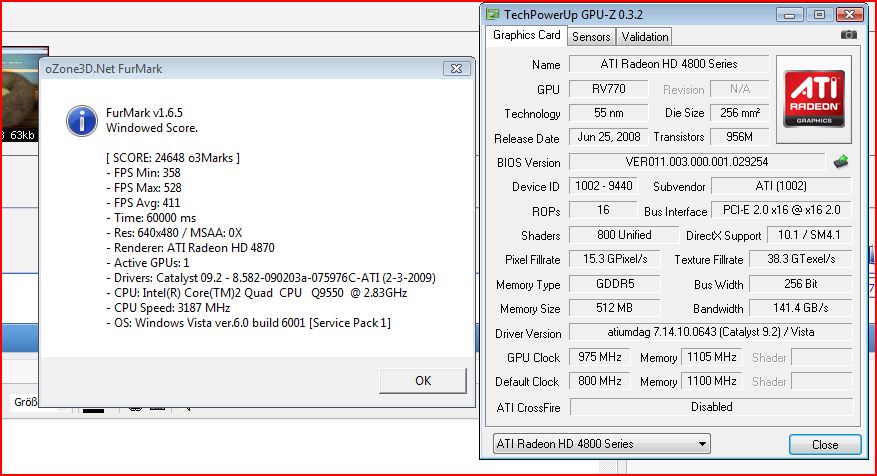This screenshot has height=476, width=877.
Task: Click the DirectX Support value 10.1 / SM4.1
Action: tap(809, 235)
